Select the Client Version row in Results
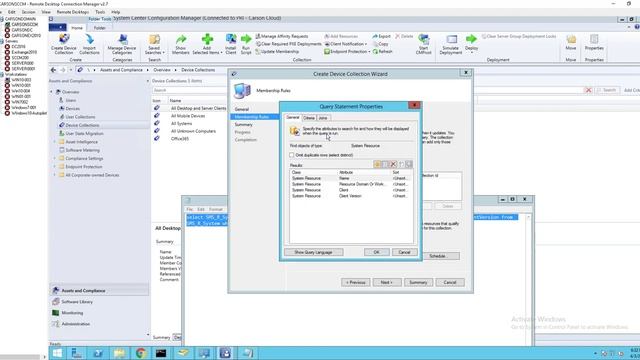This screenshot has width=640, height=360. [x=351, y=196]
